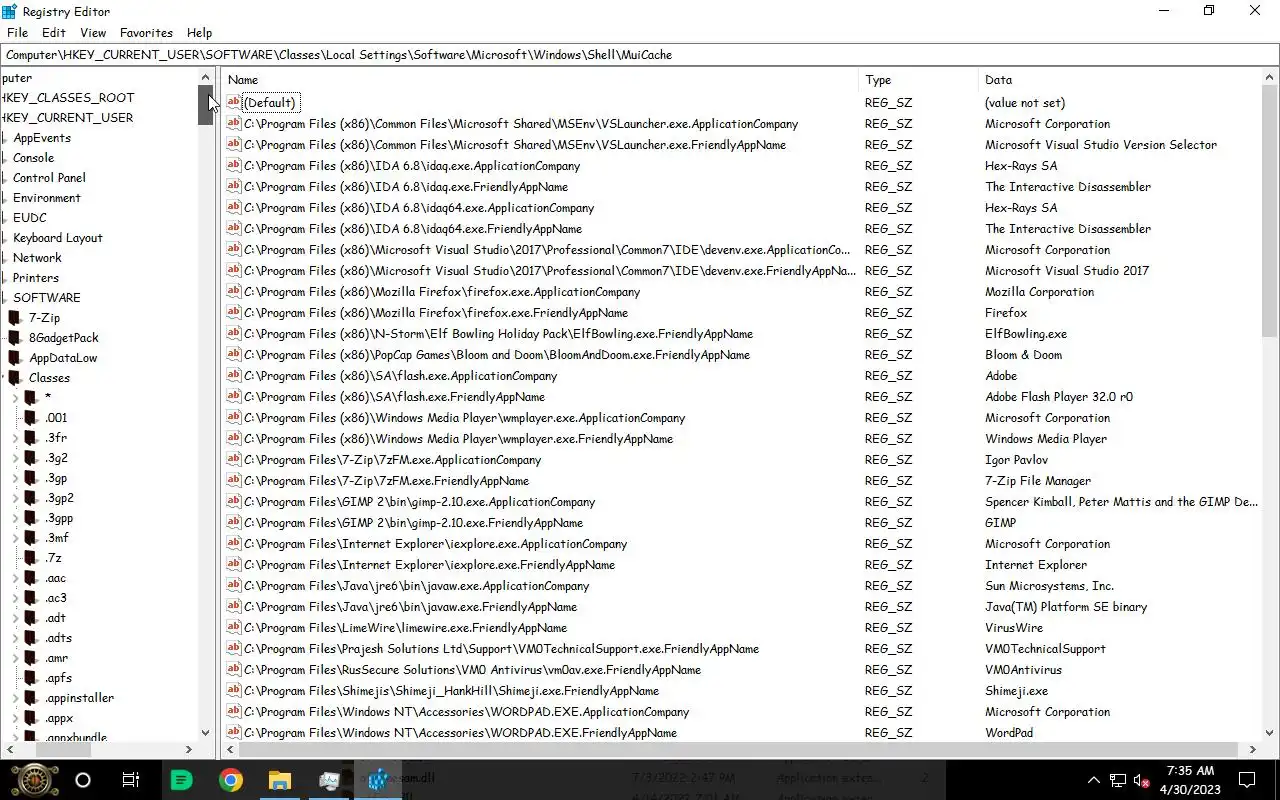
Task: Select the Keyboard Layout key
Action: (57, 237)
